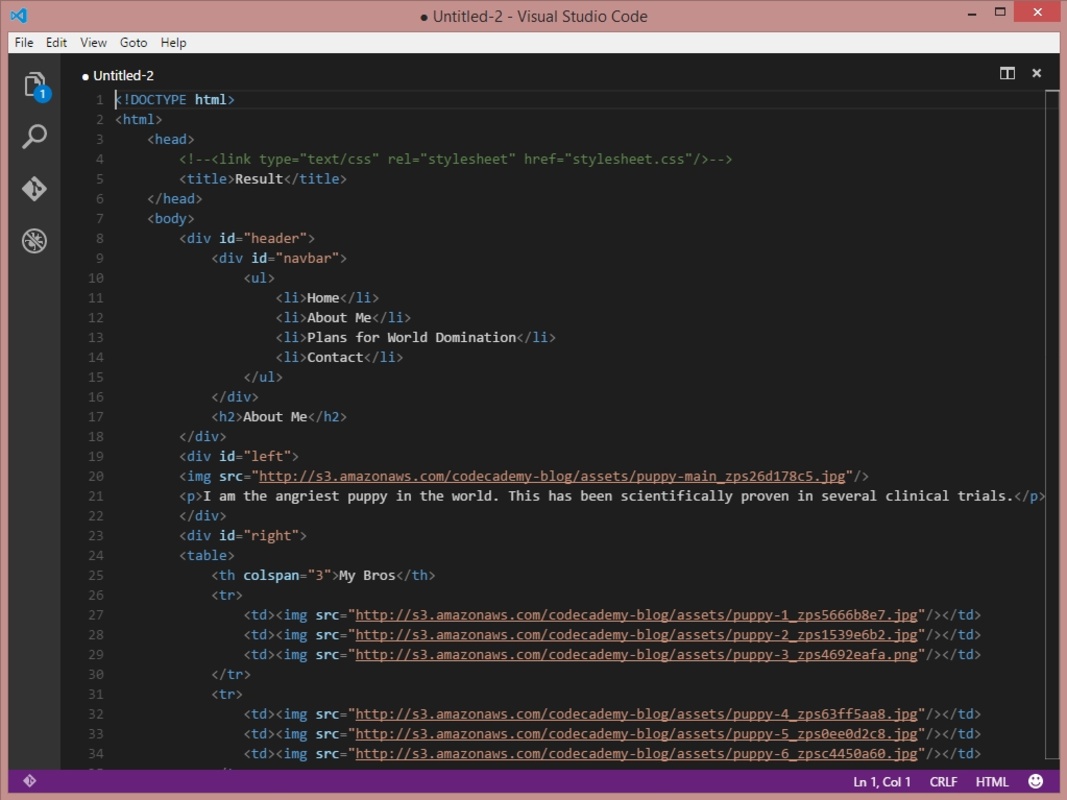
Task: Open the View menu
Action: [x=93, y=43]
